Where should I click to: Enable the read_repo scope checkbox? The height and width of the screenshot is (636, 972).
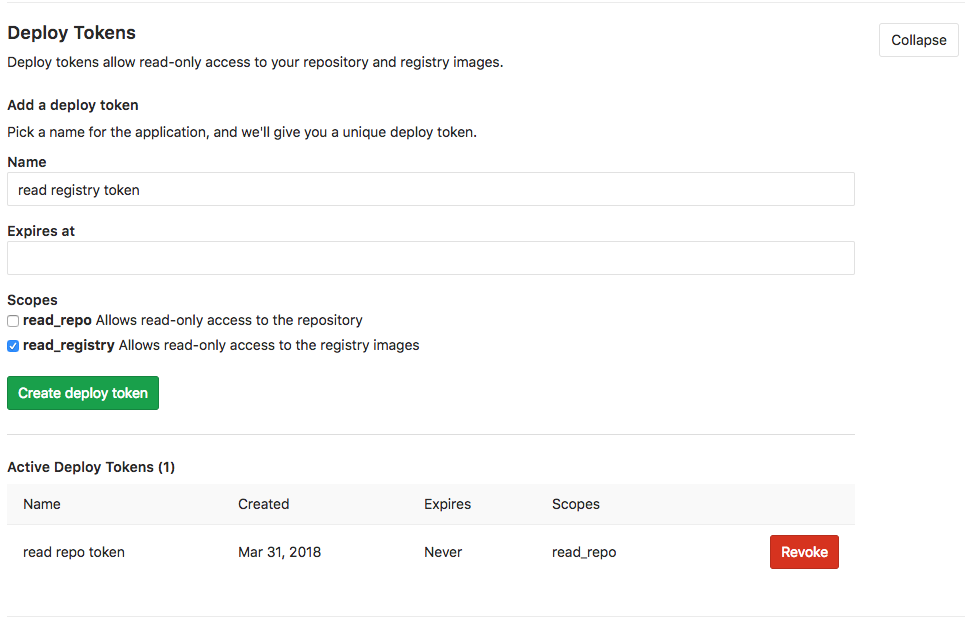pos(13,321)
